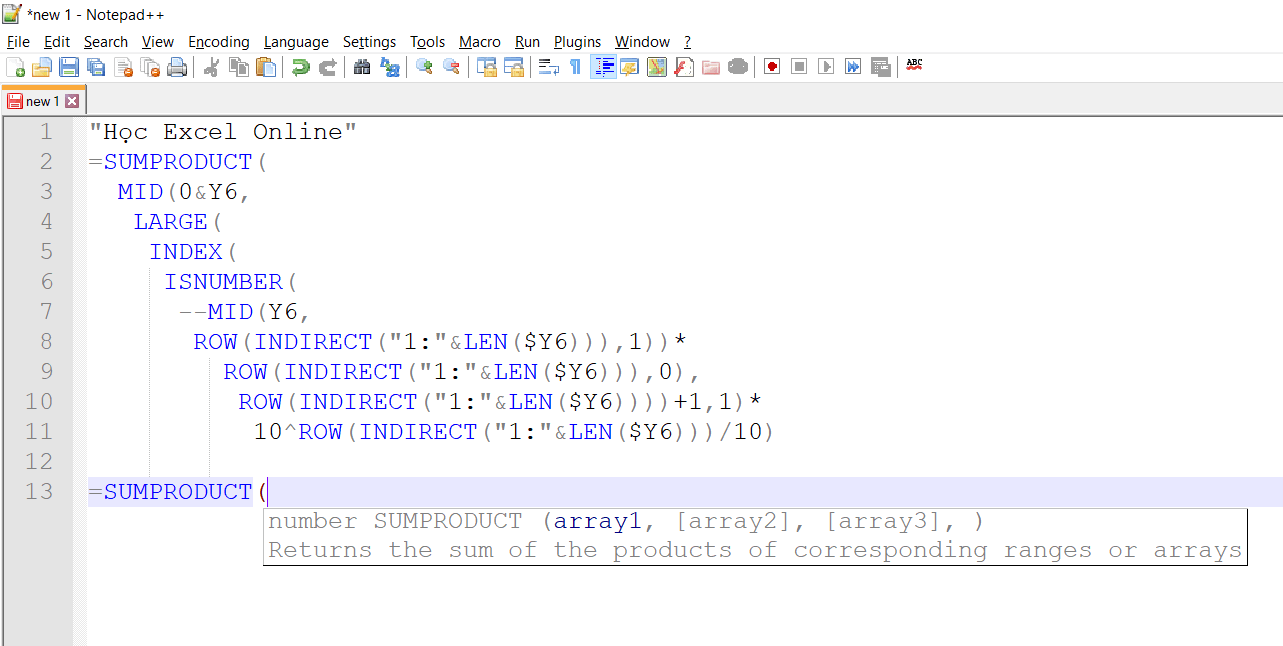Close the new 1 tab with red X
This screenshot has height=646, width=1283.
72,101
